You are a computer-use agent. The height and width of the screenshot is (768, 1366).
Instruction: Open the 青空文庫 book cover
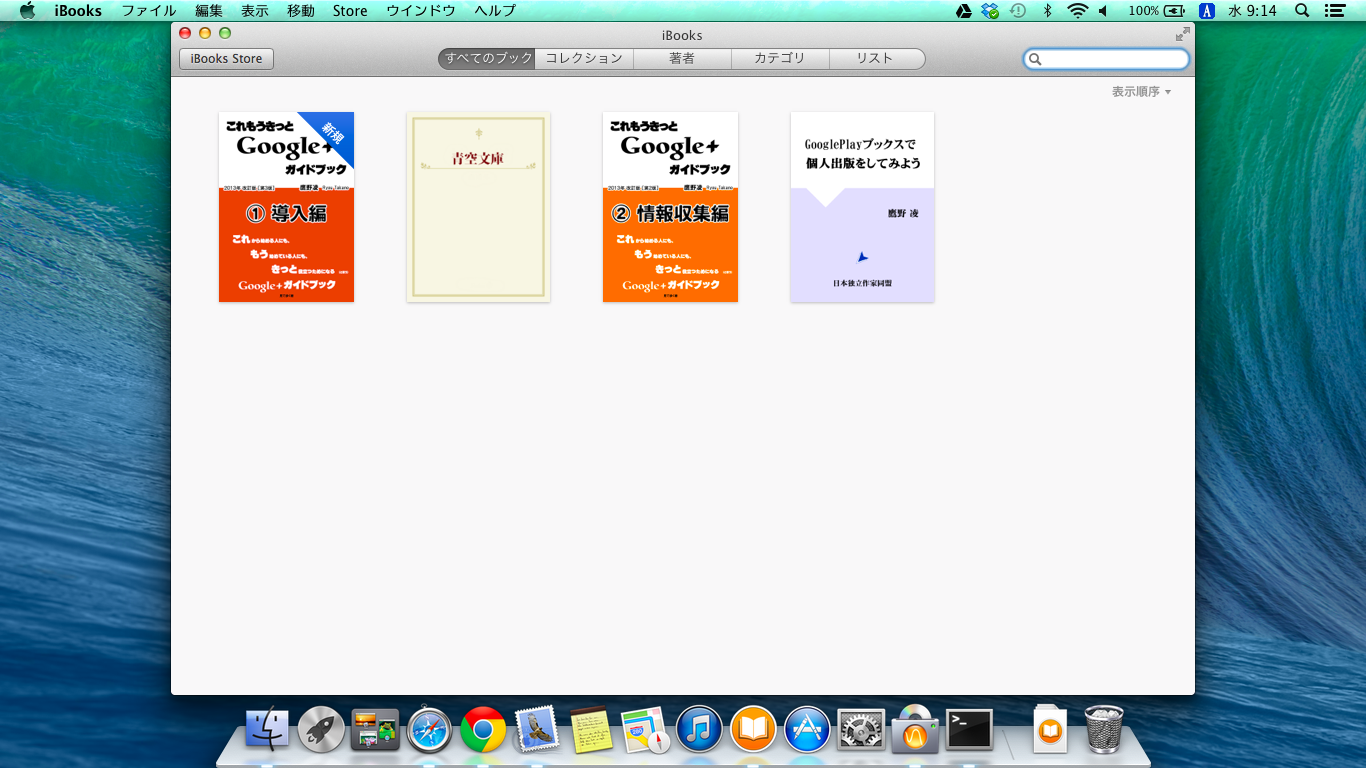[478, 207]
